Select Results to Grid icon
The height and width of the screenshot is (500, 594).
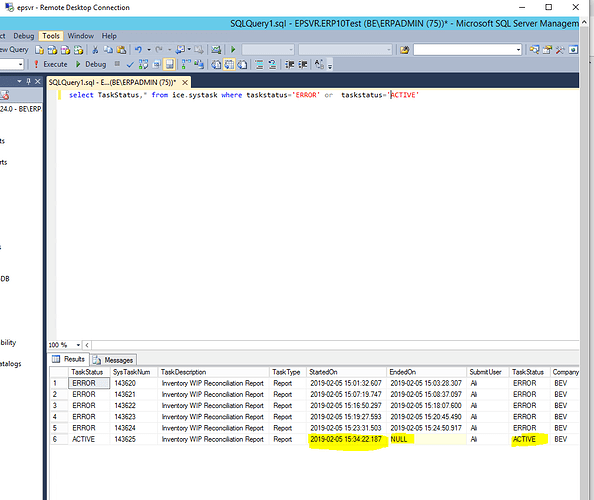pos(229,64)
